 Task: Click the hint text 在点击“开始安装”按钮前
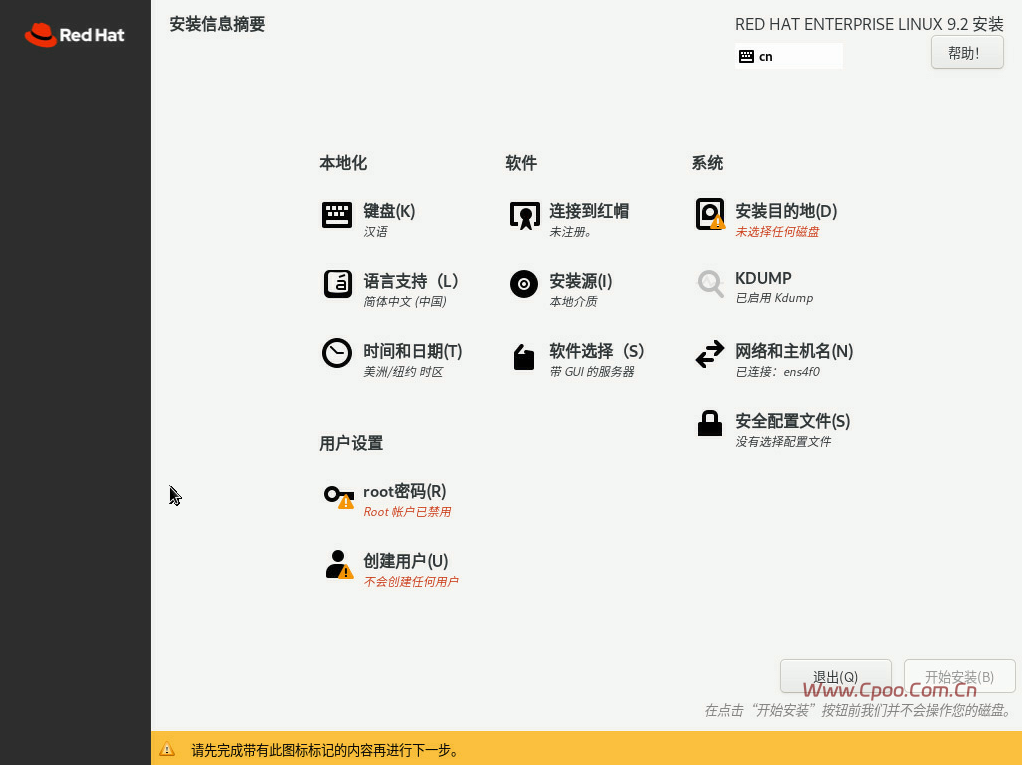click(858, 710)
